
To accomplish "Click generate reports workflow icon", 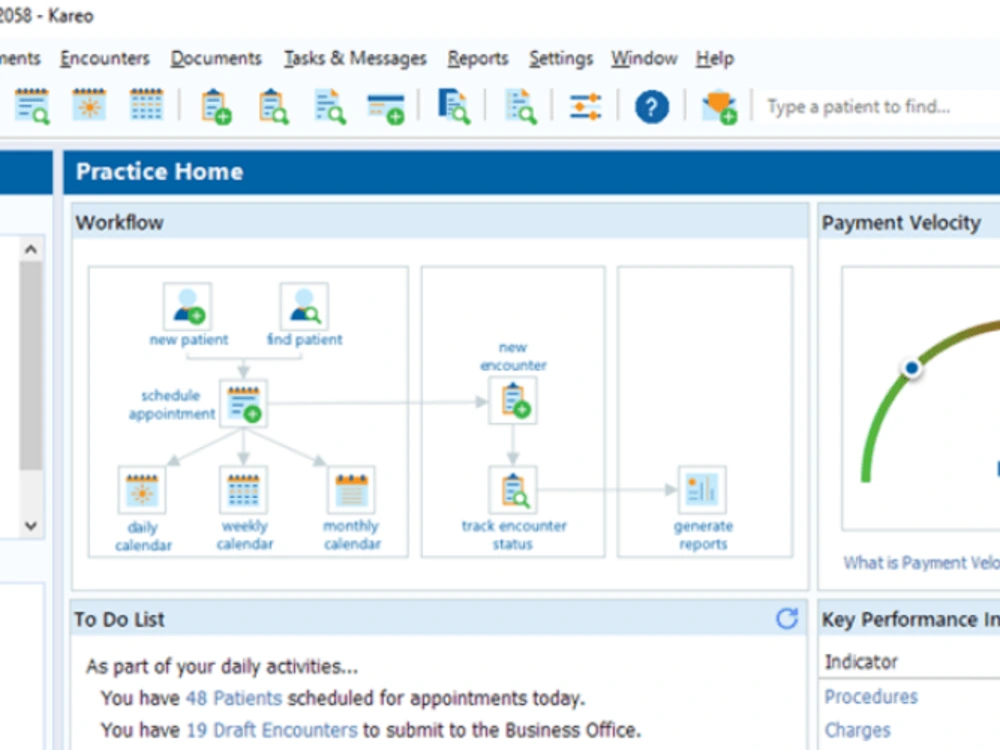I will (702, 490).
